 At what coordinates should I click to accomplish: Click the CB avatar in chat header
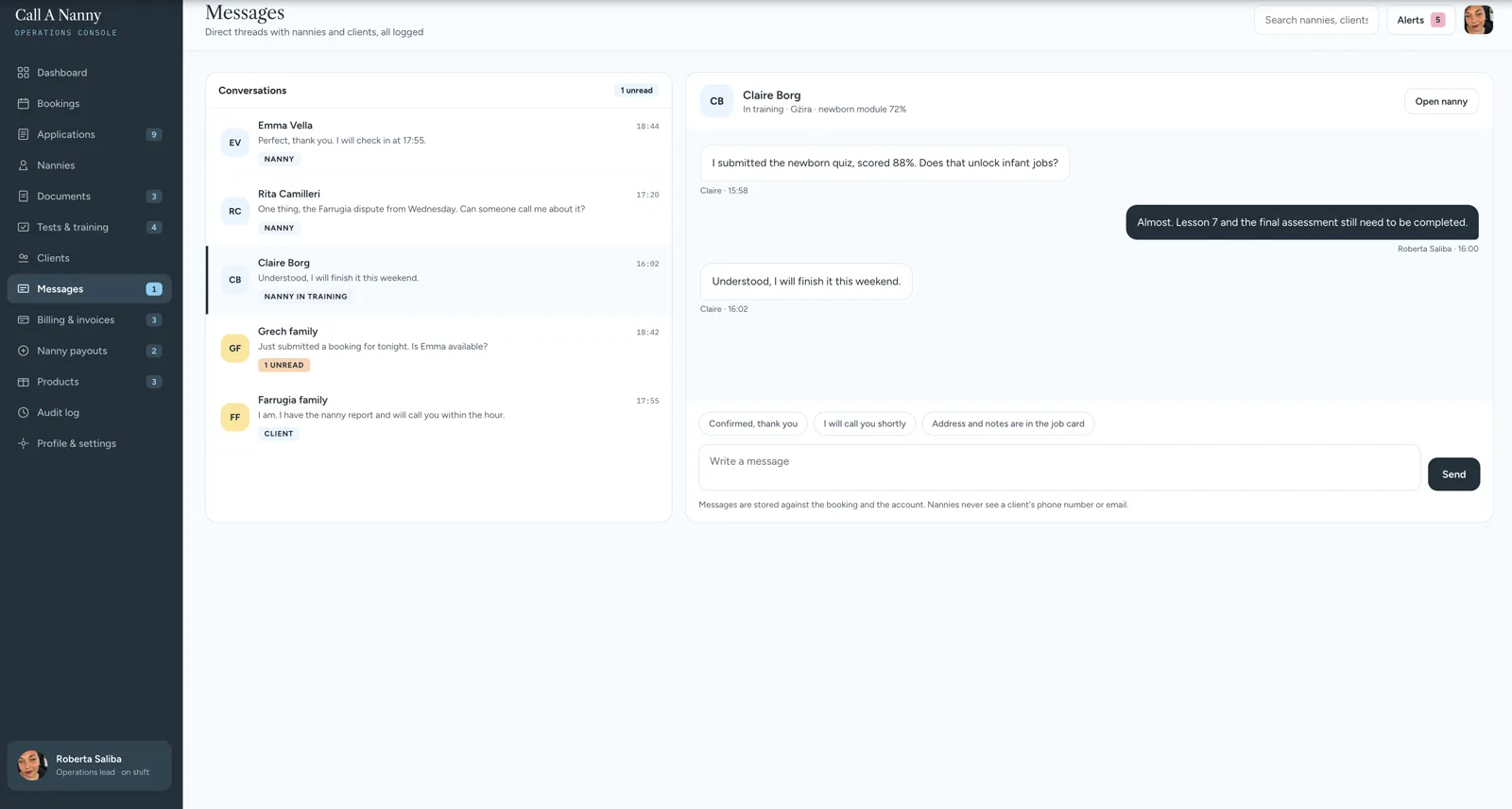[x=716, y=101]
